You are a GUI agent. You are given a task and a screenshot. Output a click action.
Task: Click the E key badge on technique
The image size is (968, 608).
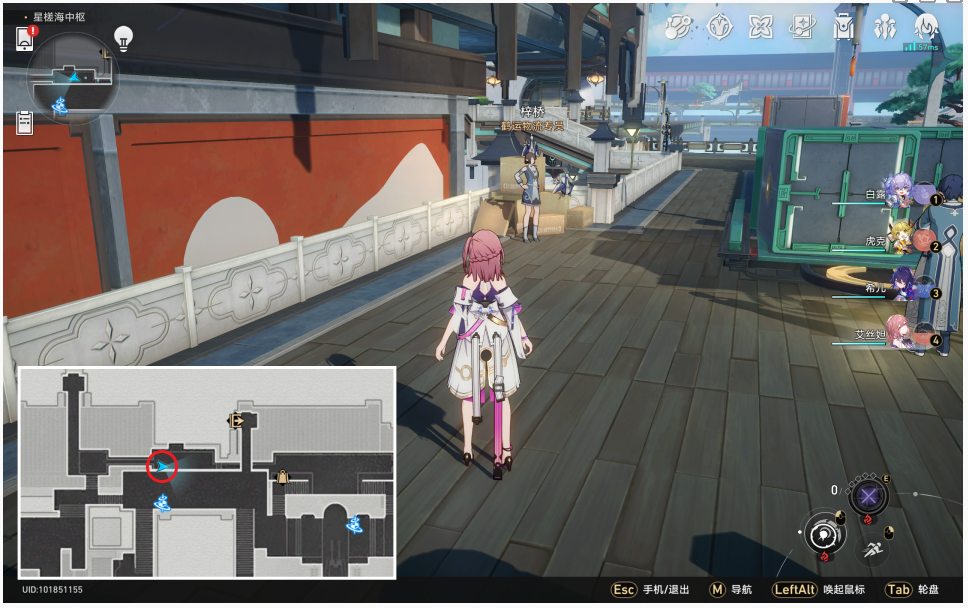click(x=886, y=479)
